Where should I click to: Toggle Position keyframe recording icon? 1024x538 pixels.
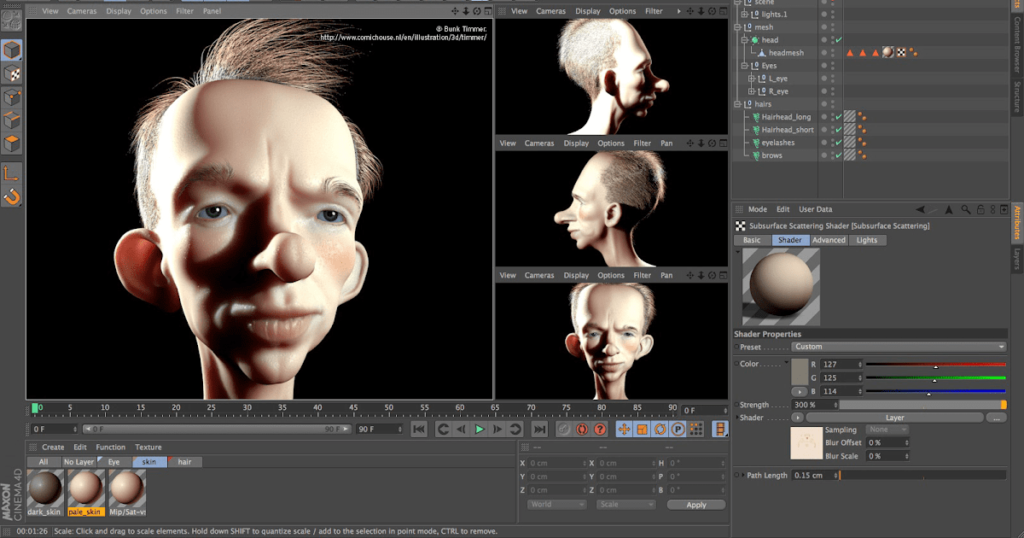click(624, 429)
